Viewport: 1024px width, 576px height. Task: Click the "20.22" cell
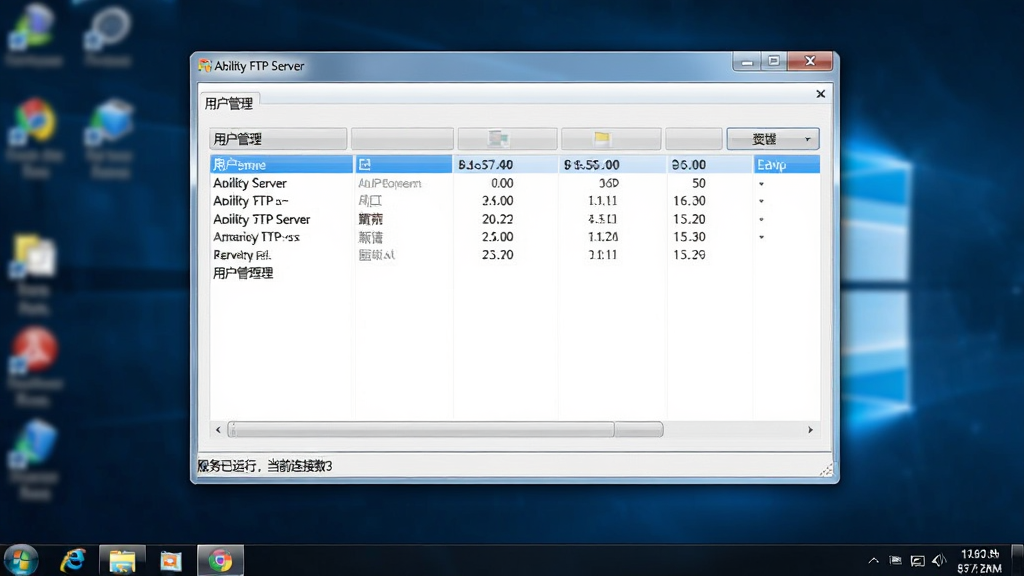click(x=497, y=219)
